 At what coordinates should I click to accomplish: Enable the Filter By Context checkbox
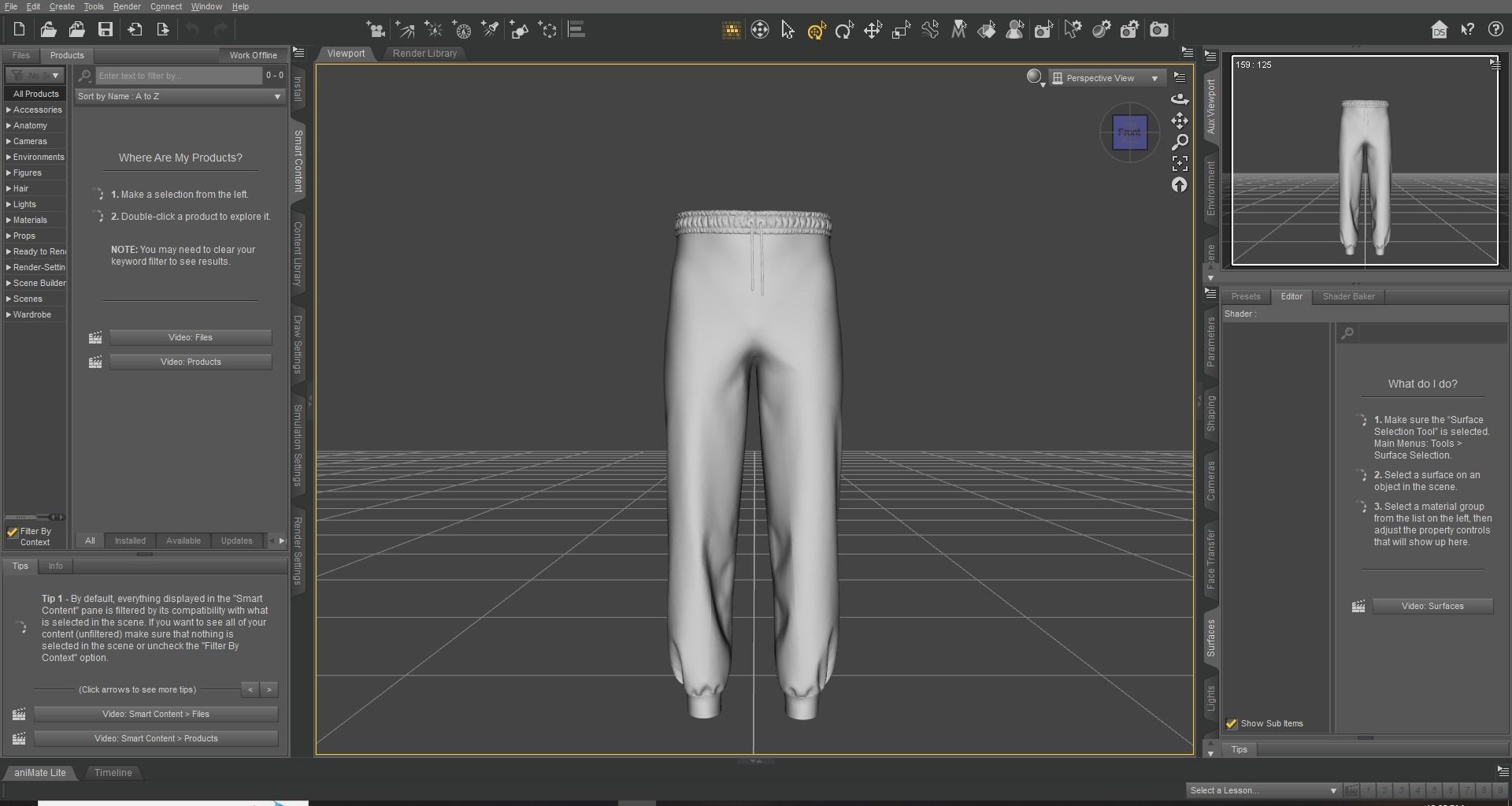click(x=11, y=531)
